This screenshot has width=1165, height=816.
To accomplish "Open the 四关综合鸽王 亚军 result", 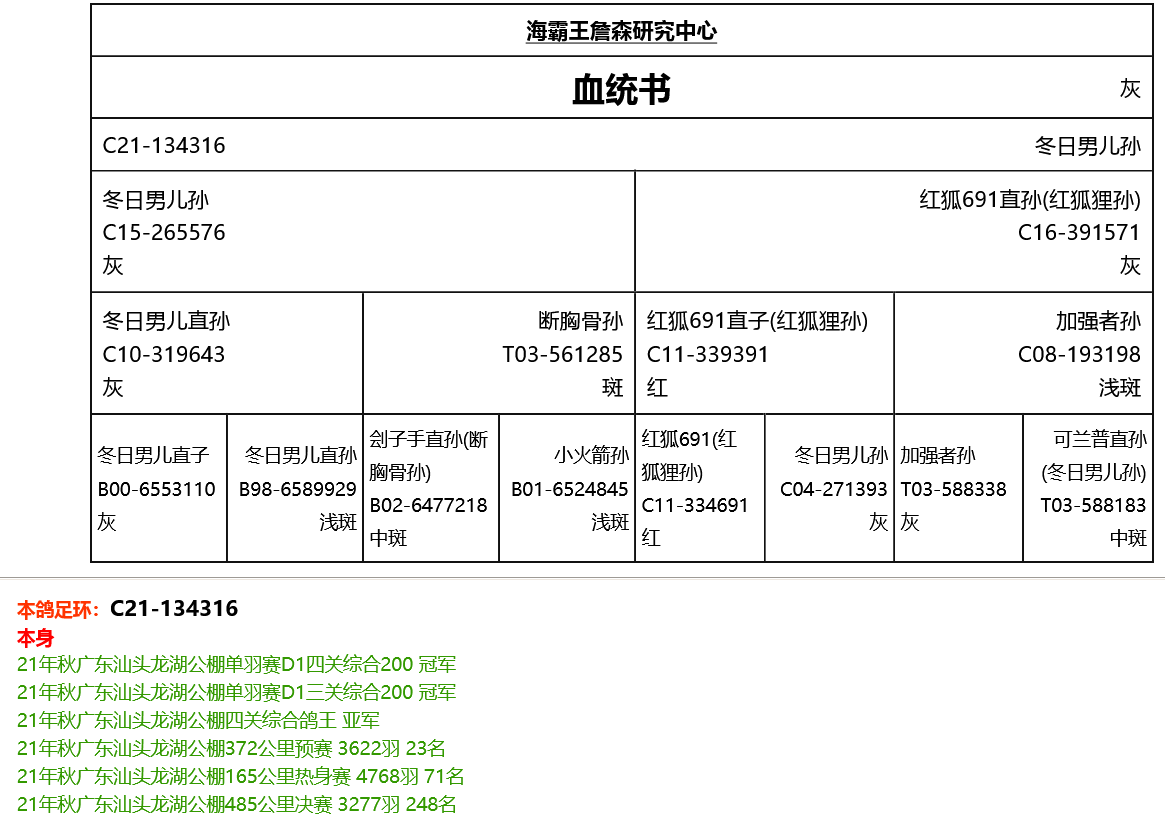I will tap(198, 720).
